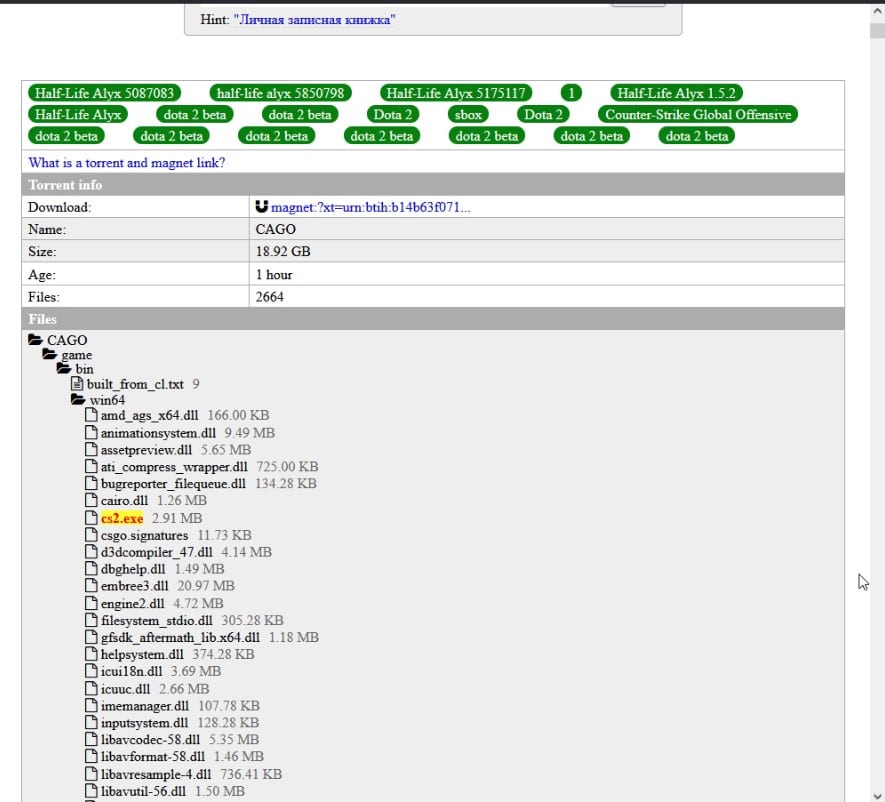Open the magnet:?xt=urn:btih:b14b63f071 link
Screen dimensions: 885x802
pyautogui.click(x=370, y=207)
